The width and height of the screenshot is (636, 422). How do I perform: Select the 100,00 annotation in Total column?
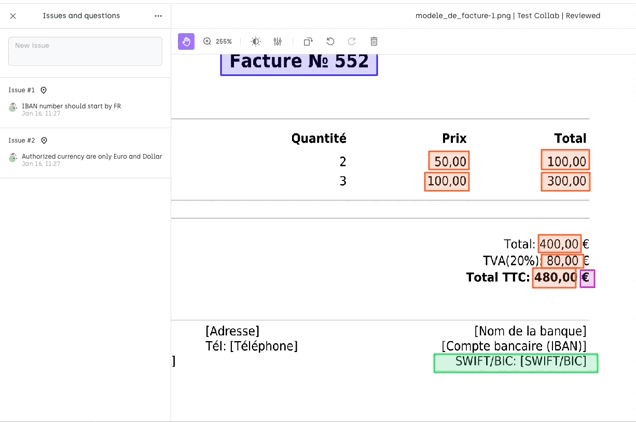565,160
